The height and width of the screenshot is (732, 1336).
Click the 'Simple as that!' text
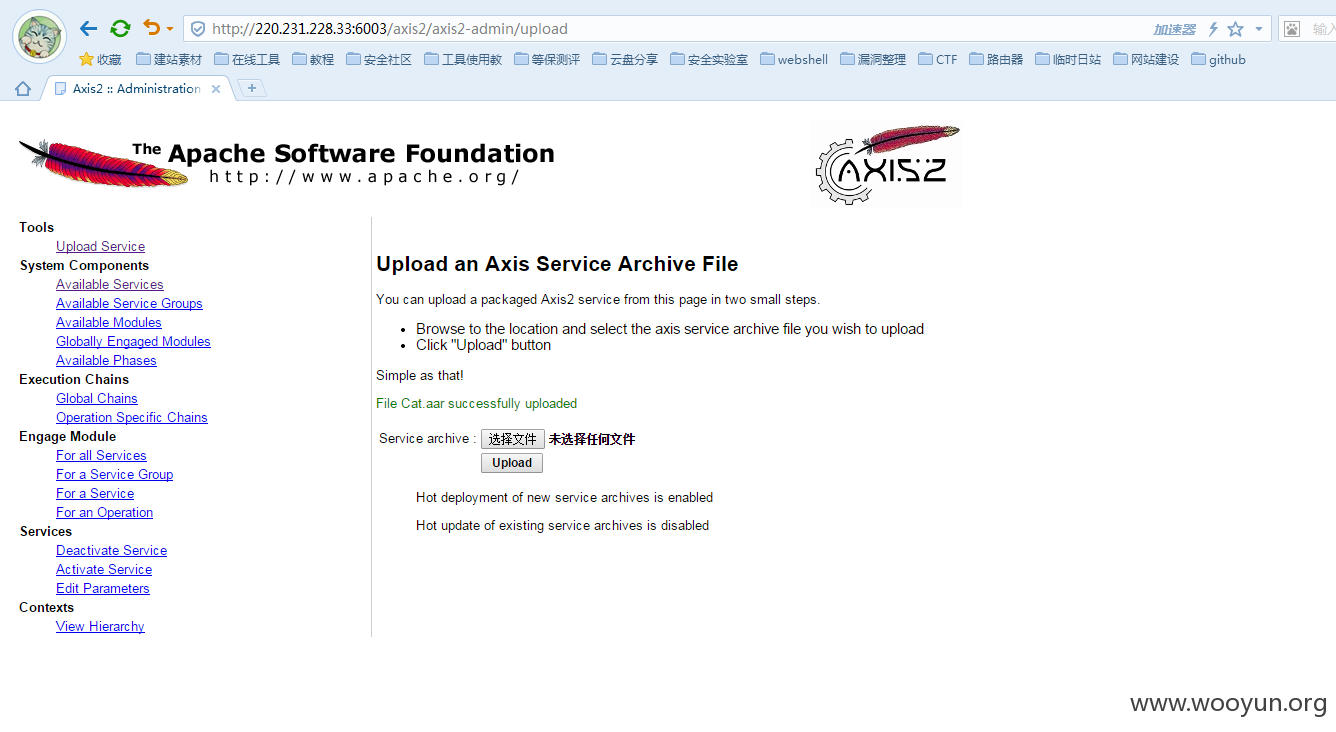(420, 376)
